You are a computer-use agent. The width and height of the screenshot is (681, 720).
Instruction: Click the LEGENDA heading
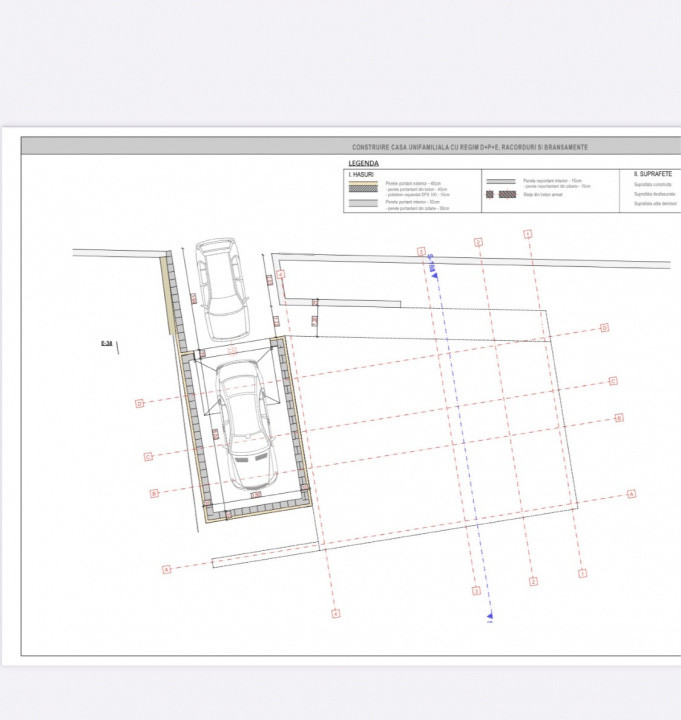click(x=363, y=162)
